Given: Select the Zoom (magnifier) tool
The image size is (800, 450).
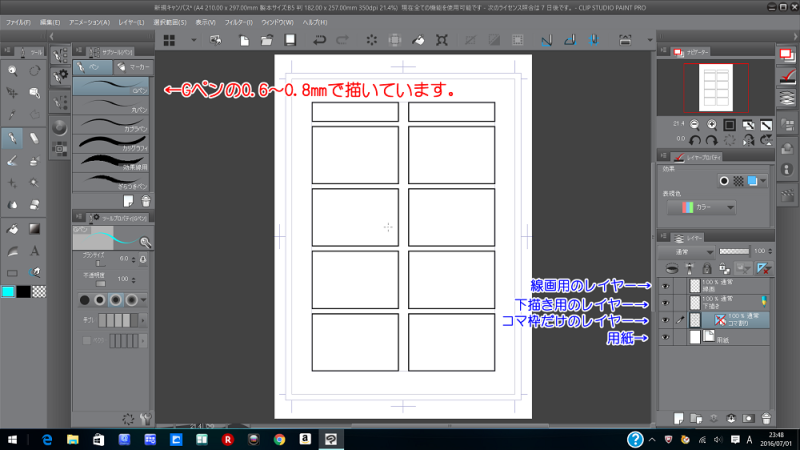Looking at the screenshot, I should pyautogui.click(x=12, y=71).
